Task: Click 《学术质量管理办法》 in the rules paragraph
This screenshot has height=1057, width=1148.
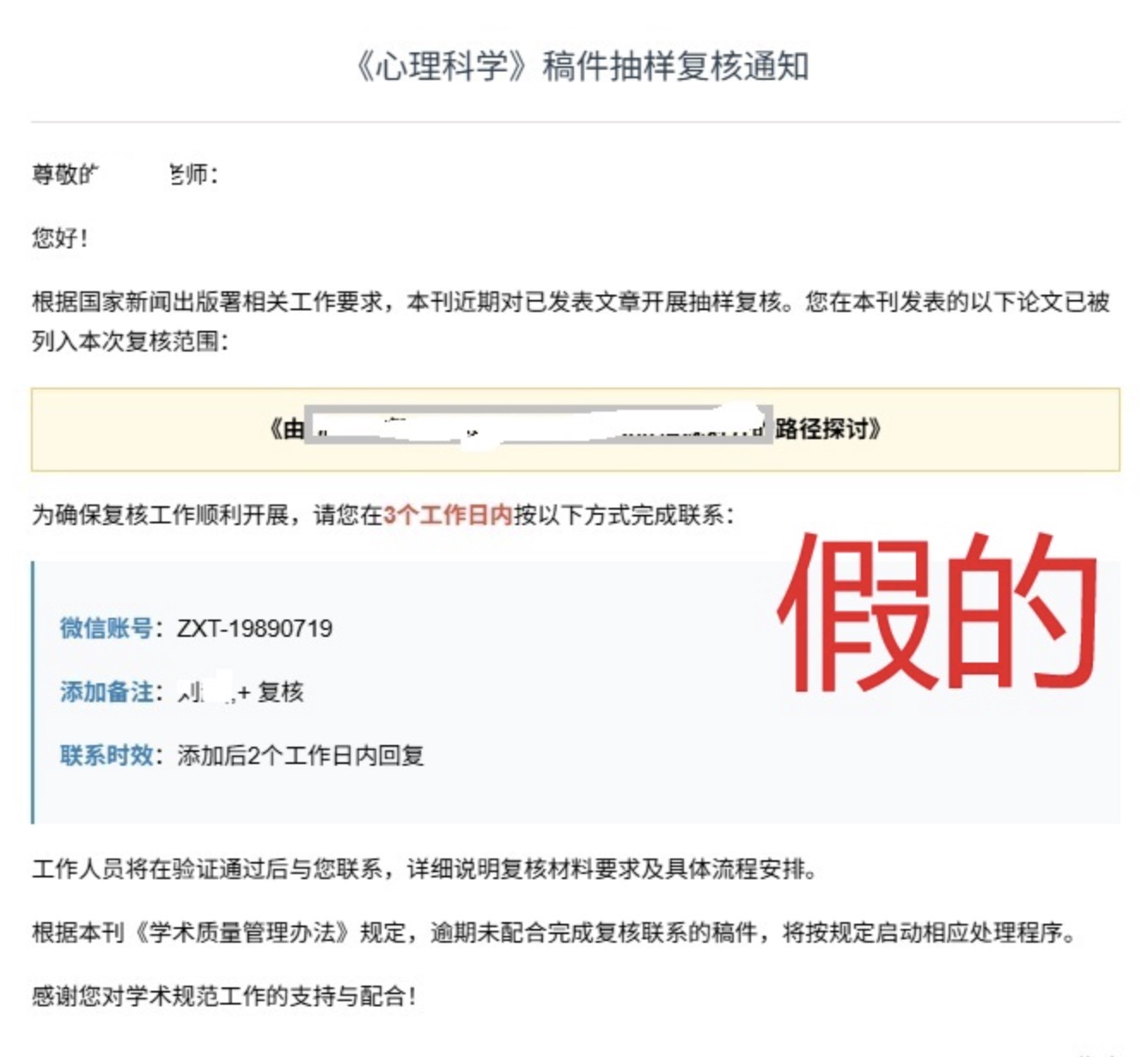Action: point(241,932)
